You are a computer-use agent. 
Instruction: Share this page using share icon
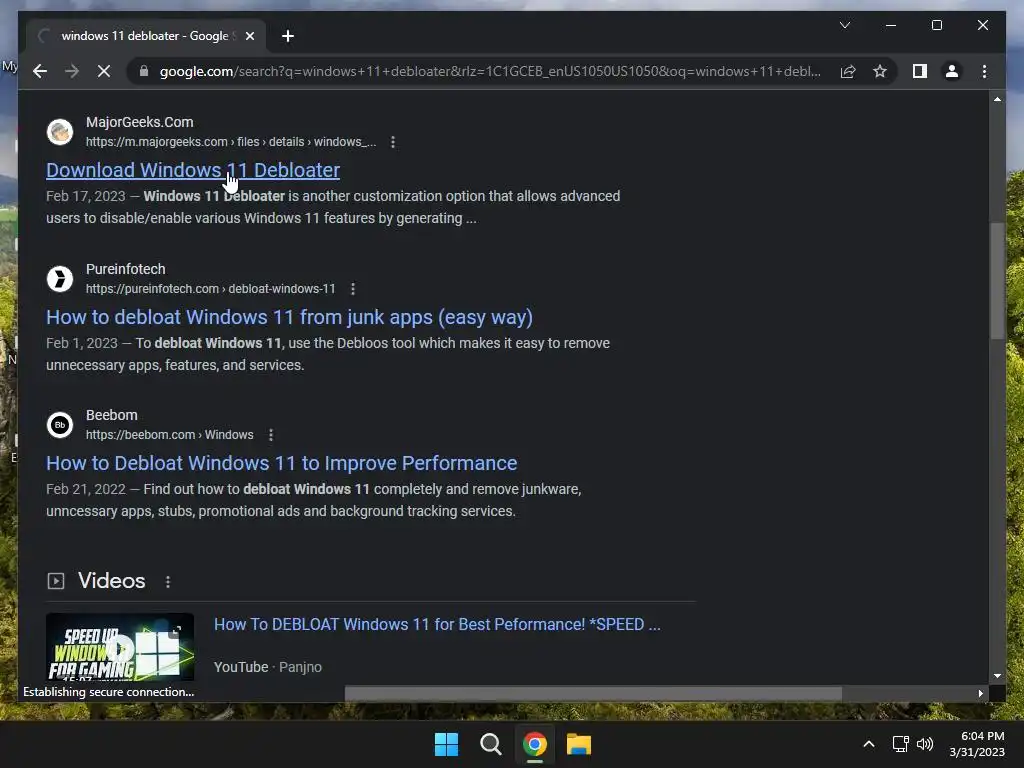pyautogui.click(x=848, y=71)
